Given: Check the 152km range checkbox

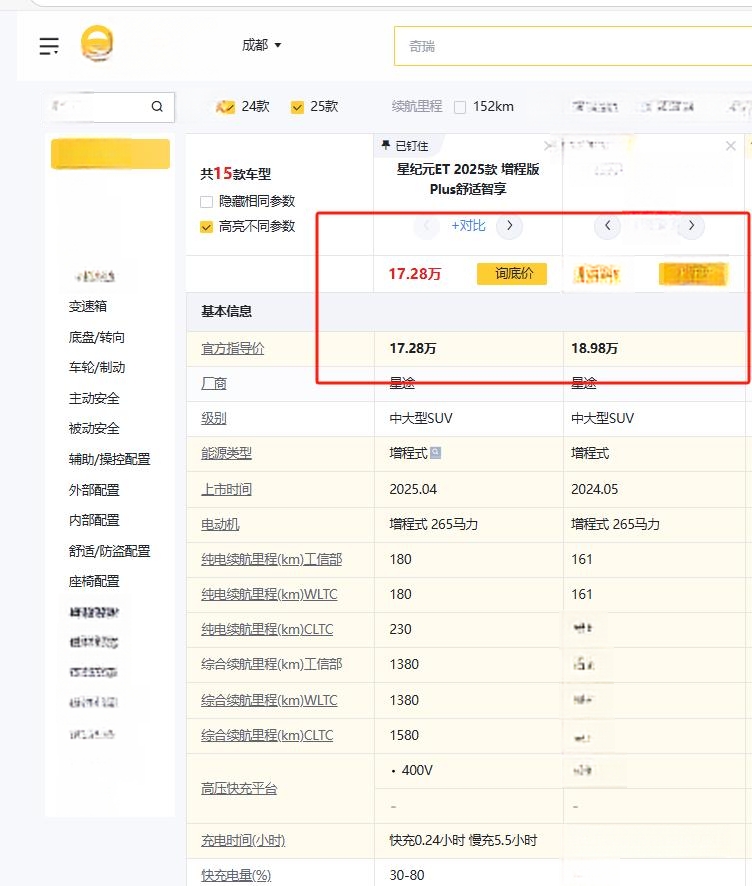Looking at the screenshot, I should [460, 107].
